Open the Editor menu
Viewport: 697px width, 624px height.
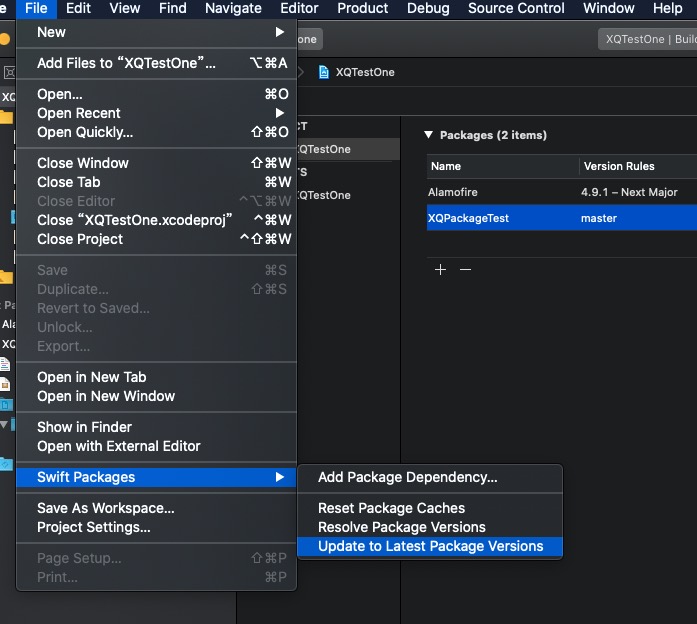[x=299, y=8]
